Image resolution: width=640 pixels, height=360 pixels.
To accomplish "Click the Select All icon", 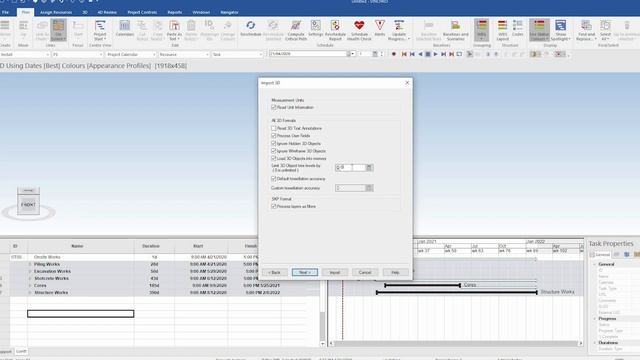I will (605, 25).
